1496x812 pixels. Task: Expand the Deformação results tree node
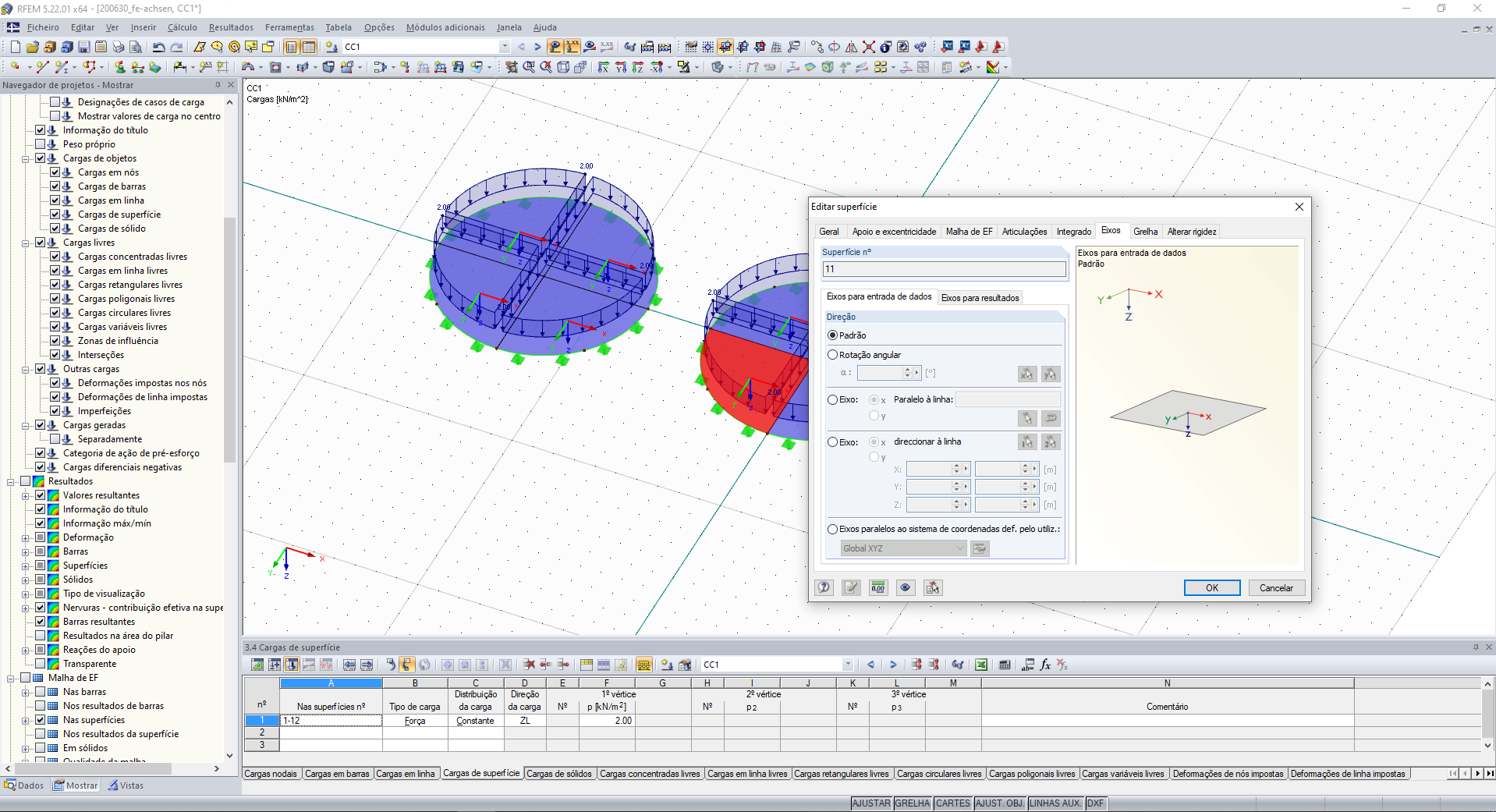tap(26, 537)
